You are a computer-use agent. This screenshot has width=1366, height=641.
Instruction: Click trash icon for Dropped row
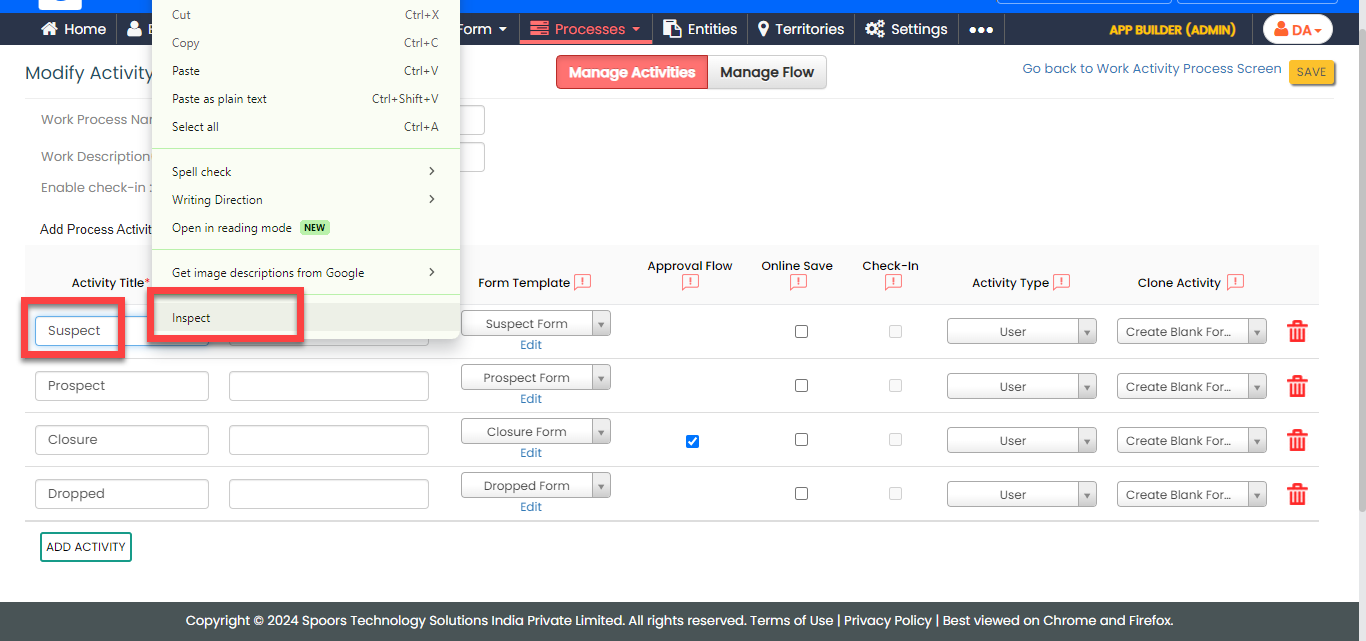click(1297, 494)
